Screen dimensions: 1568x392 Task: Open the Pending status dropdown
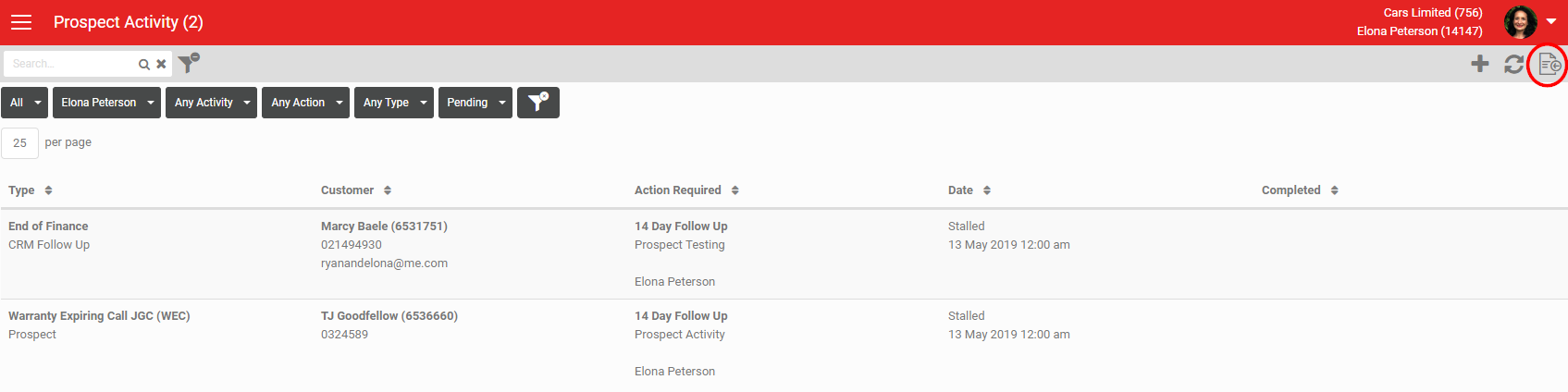pos(475,103)
